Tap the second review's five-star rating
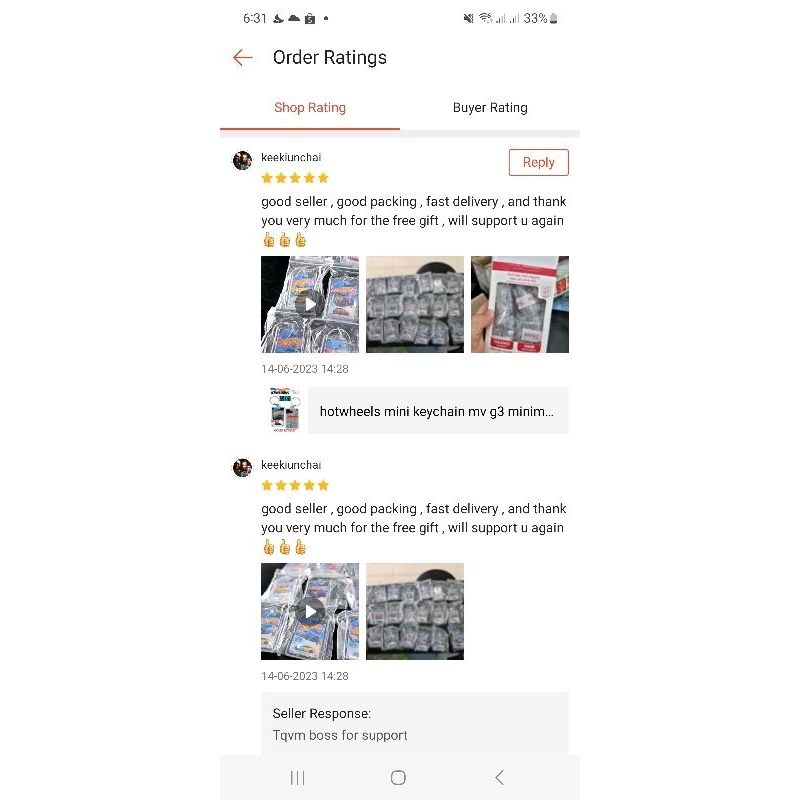The width and height of the screenshot is (800, 800). [x=295, y=485]
